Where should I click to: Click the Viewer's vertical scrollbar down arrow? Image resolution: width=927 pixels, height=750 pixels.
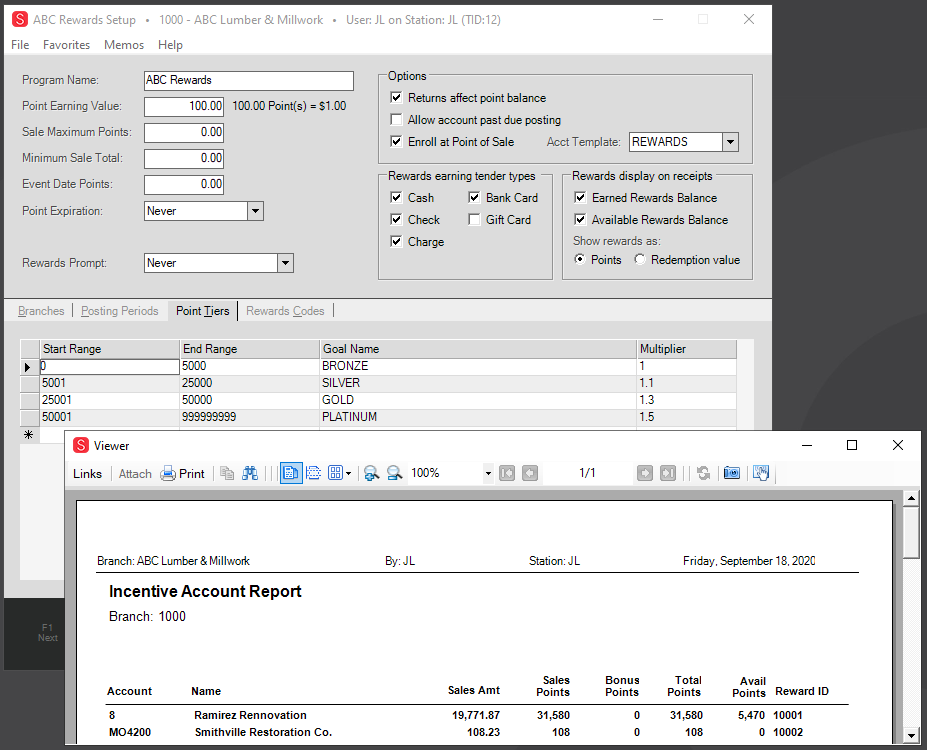click(910, 735)
